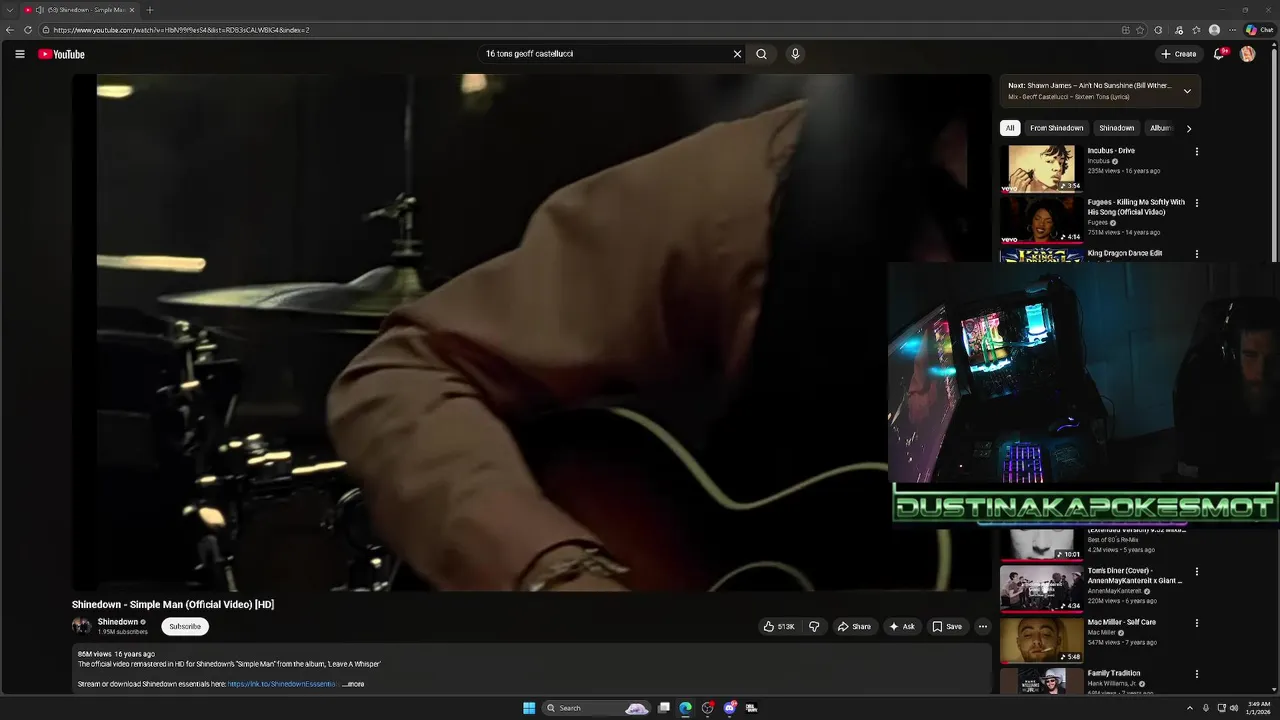Open a new browser tab
Image resolution: width=1280 pixels, height=720 pixels.
click(150, 10)
